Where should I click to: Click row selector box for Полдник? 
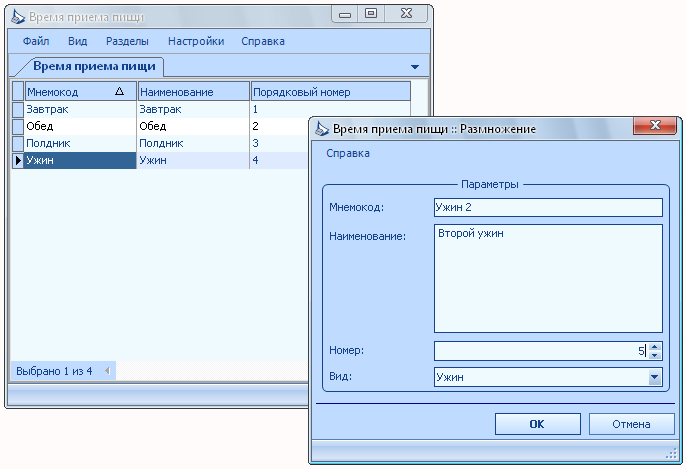click(18, 144)
